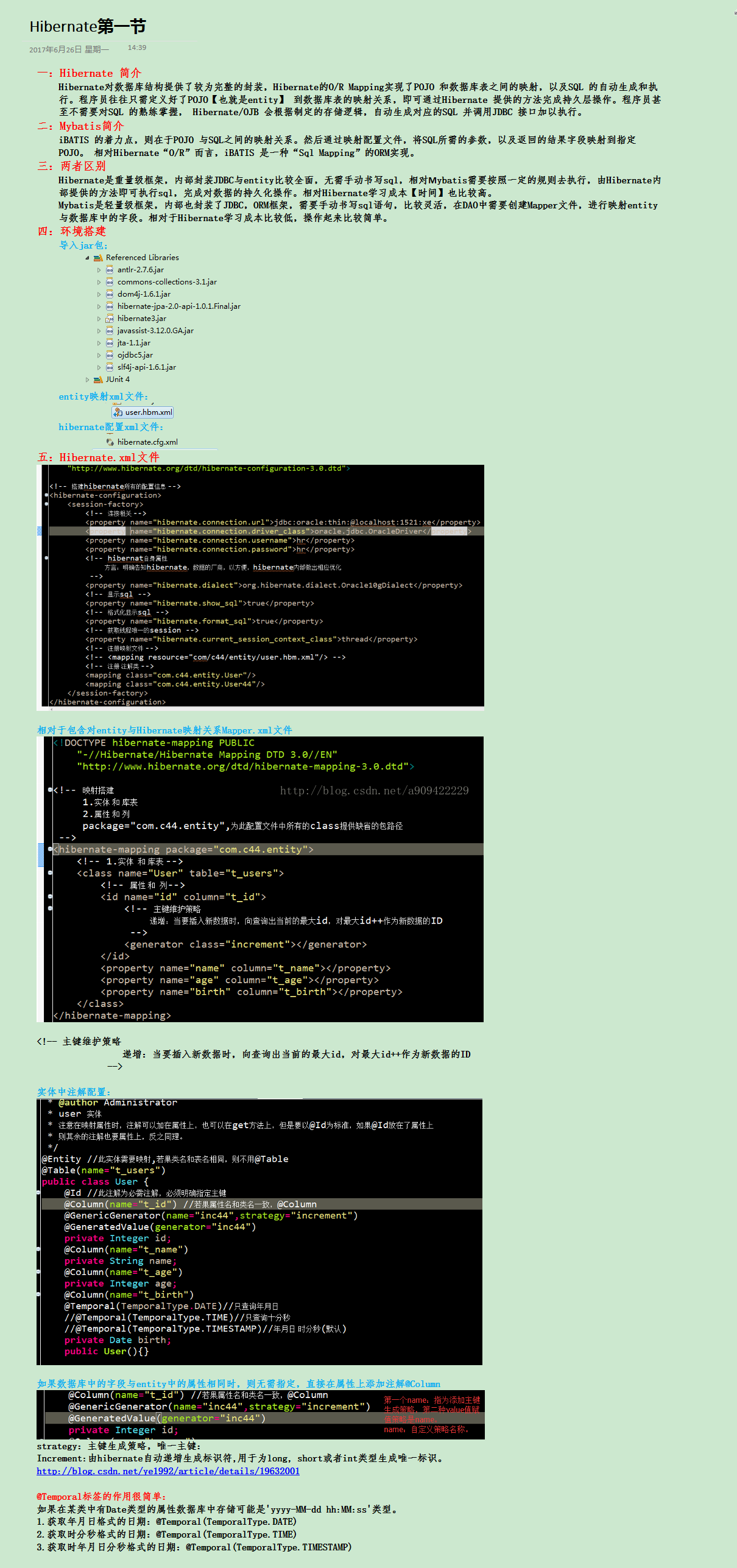Screen dimensions: 737x1568
Task: Click the entity映射xml文件 subheading
Action: [104, 397]
